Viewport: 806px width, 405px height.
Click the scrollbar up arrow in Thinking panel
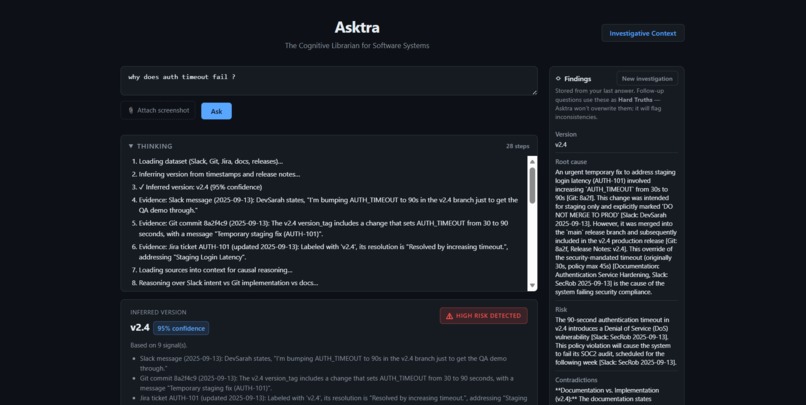(x=532, y=161)
